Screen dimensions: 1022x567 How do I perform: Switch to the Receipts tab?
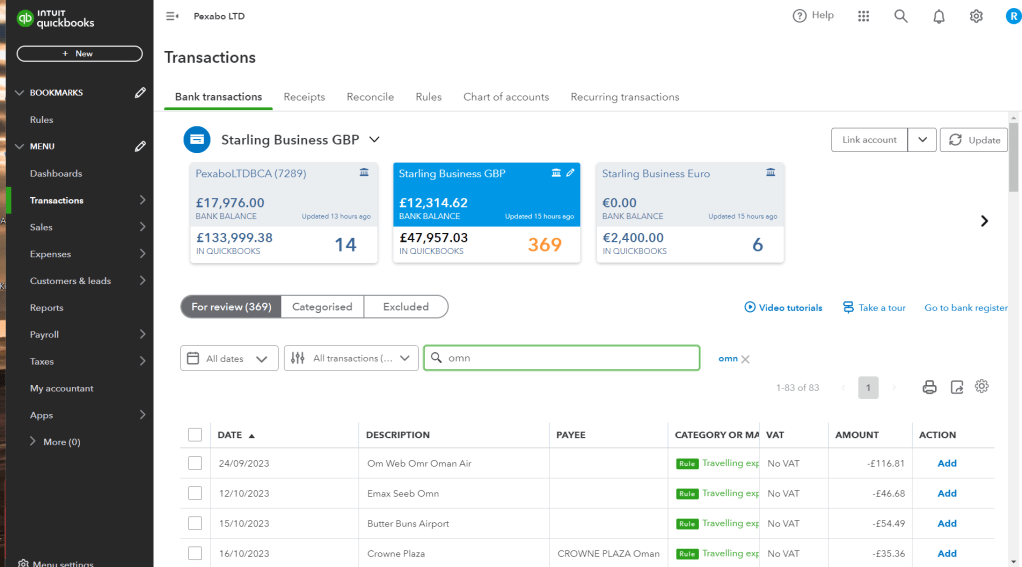(x=304, y=97)
